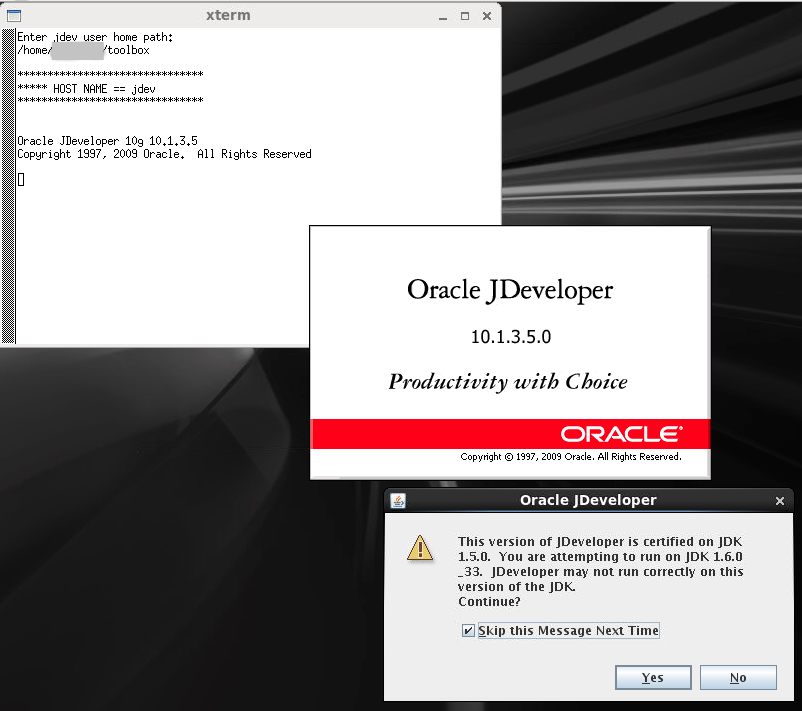The image size is (802, 711).
Task: Click the Oracle logo on splash screen
Action: [x=621, y=434]
